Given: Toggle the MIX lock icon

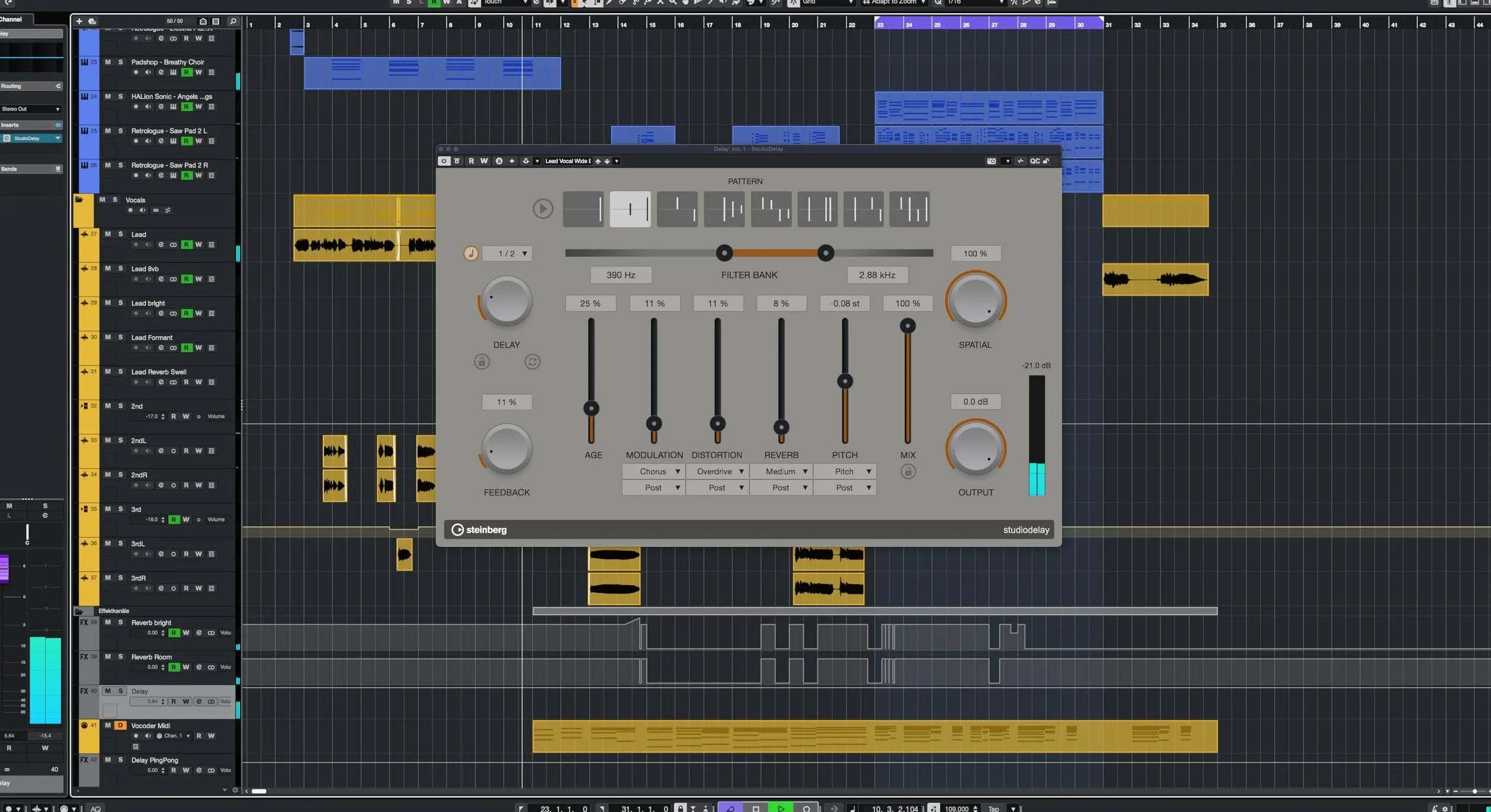Looking at the screenshot, I should tap(908, 472).
